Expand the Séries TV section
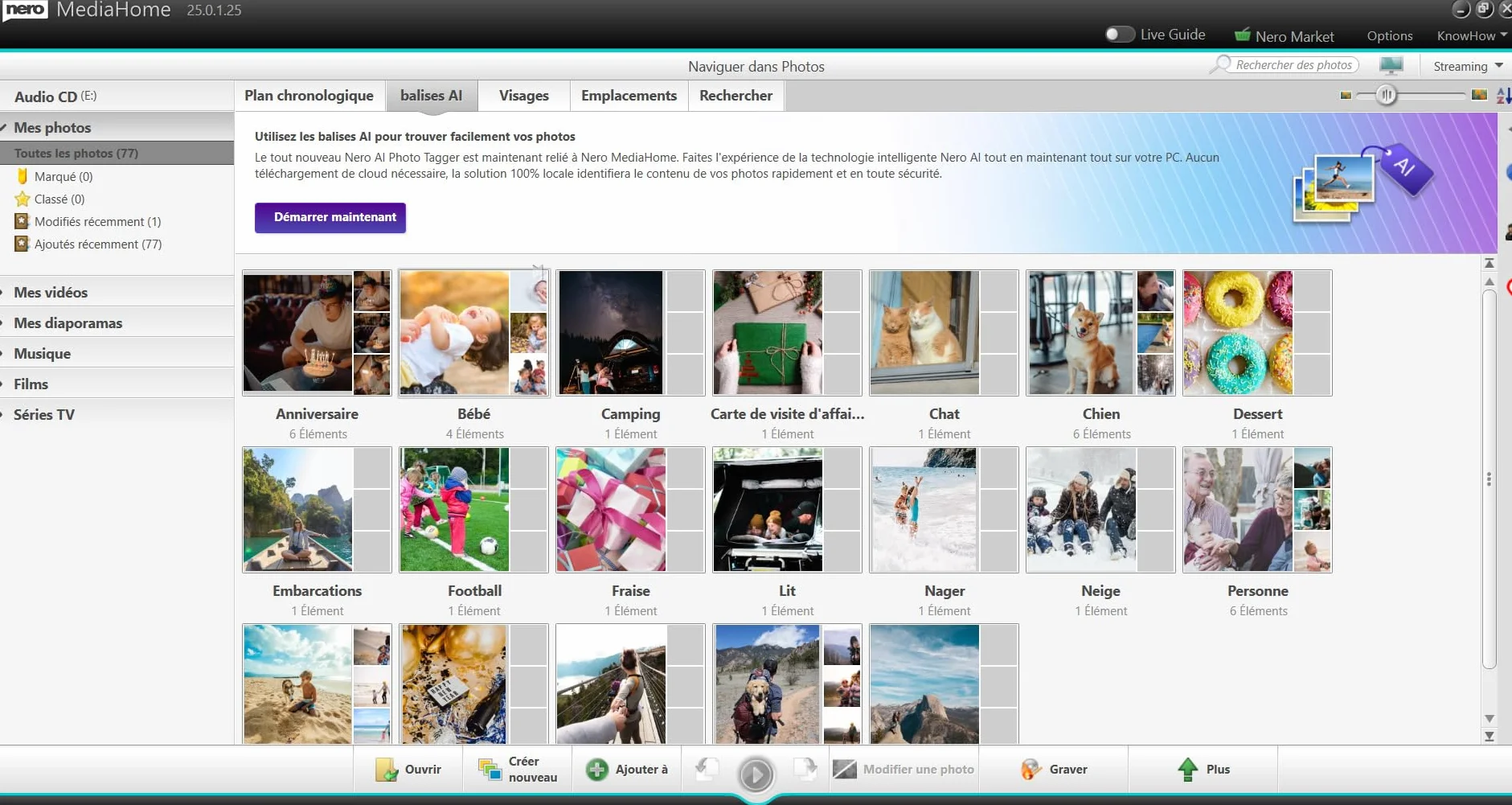Viewport: 1512px width, 805px height. click(x=117, y=414)
